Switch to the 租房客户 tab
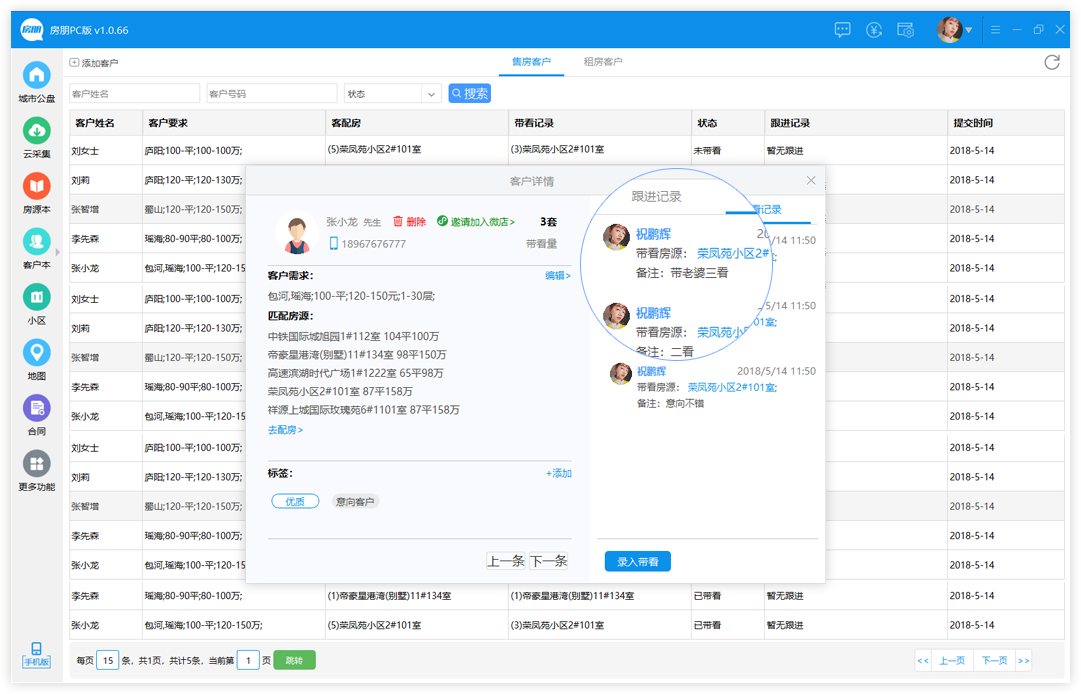1081x694 pixels. click(603, 62)
